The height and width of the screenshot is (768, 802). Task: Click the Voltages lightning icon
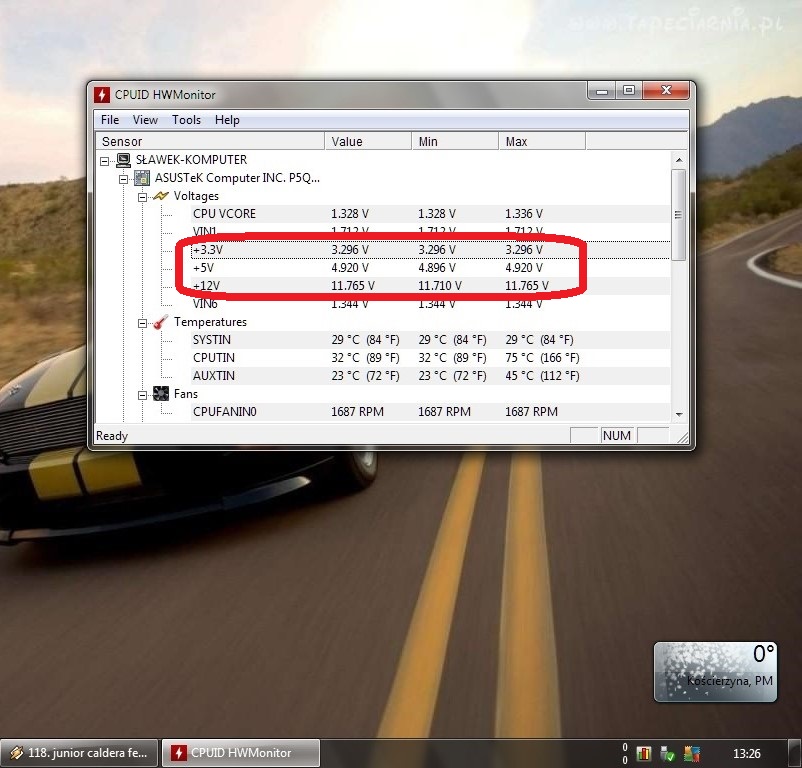[161, 196]
